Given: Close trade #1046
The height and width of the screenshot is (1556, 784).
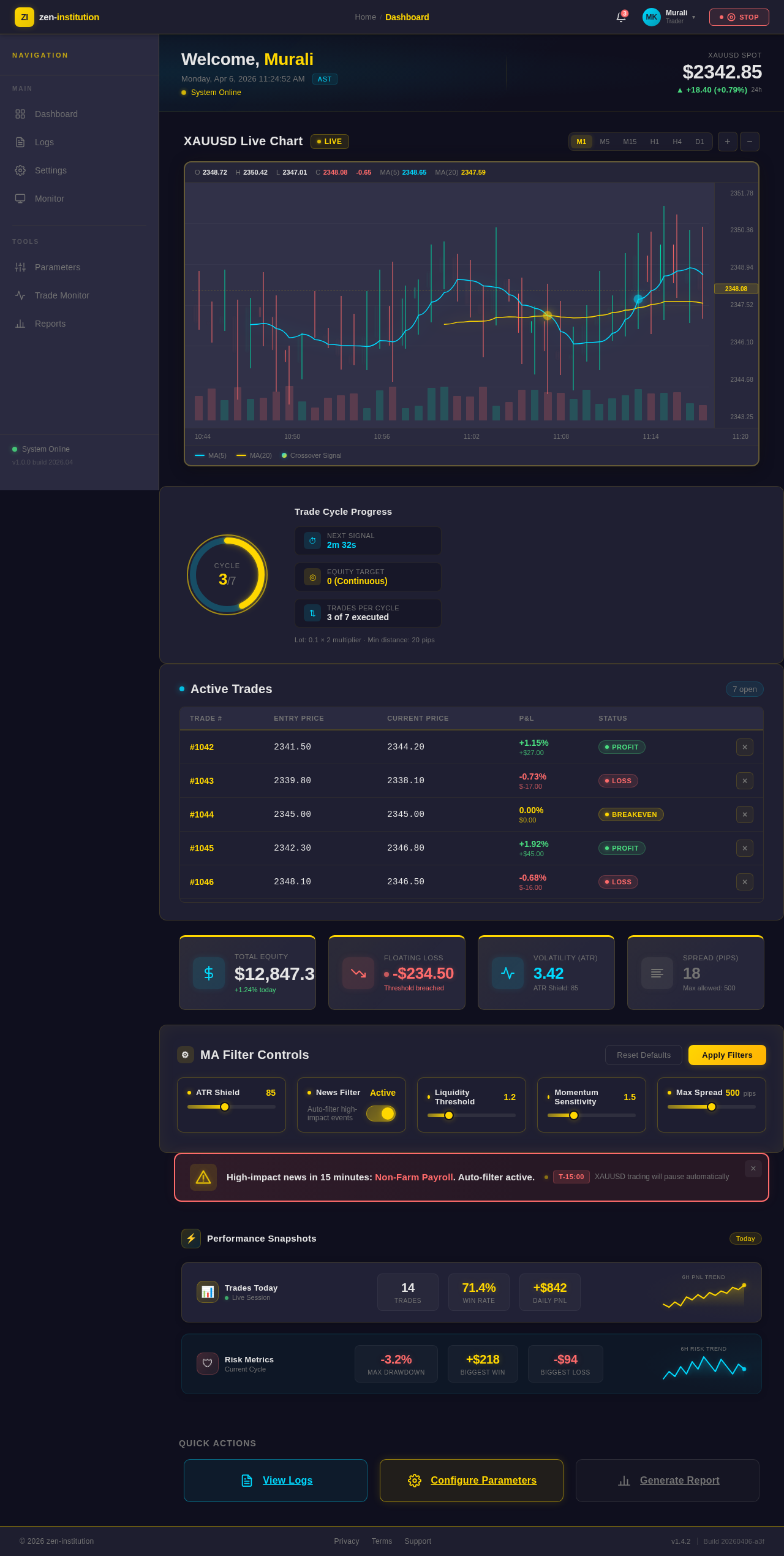Looking at the screenshot, I should [x=745, y=882].
